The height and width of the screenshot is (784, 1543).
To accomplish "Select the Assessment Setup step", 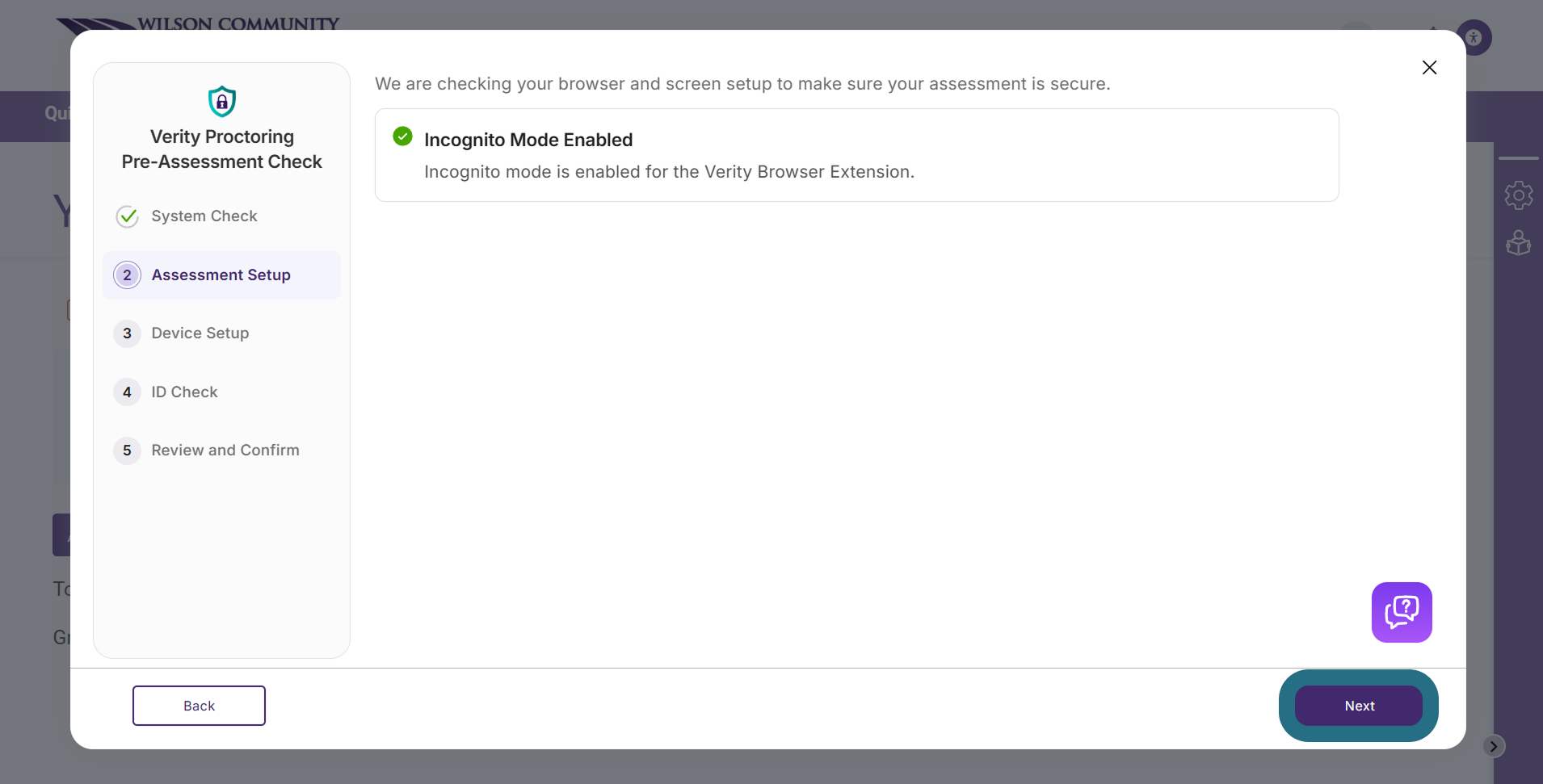I will coord(221,275).
